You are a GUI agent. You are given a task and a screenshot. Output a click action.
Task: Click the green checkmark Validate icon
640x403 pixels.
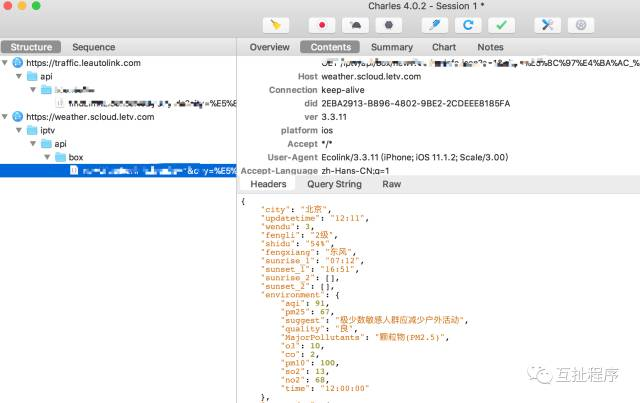click(x=502, y=25)
